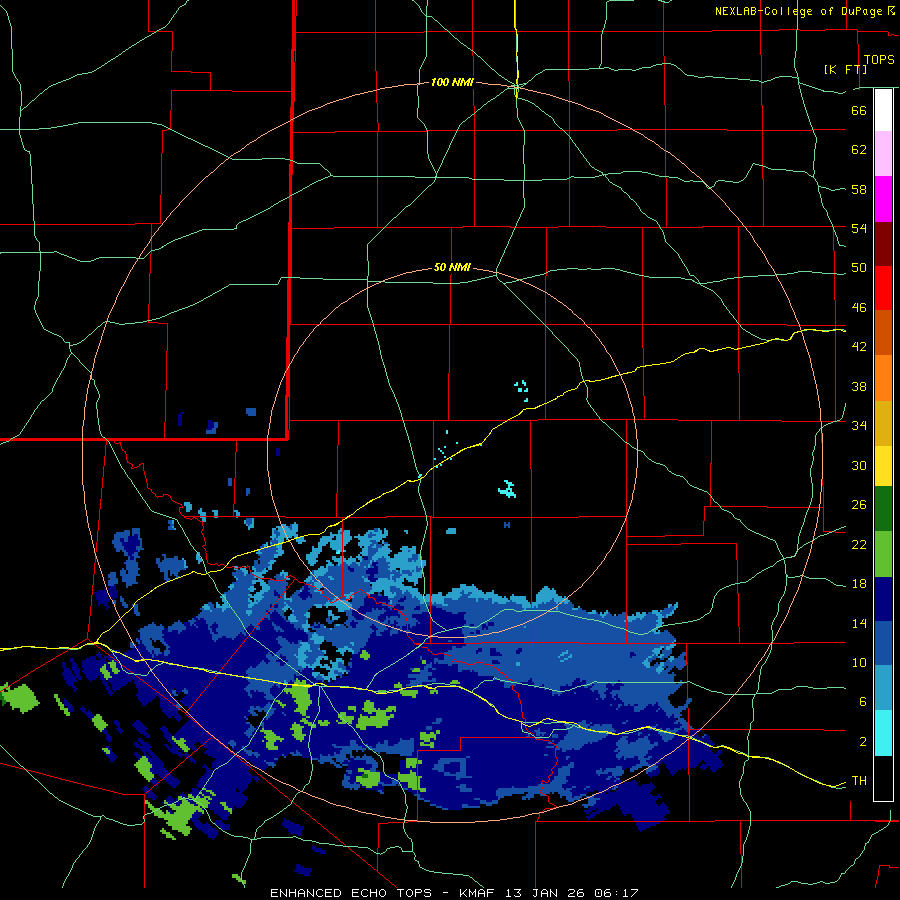Click the 'TOPS' legend title
The image size is (900, 900).
pos(879,60)
